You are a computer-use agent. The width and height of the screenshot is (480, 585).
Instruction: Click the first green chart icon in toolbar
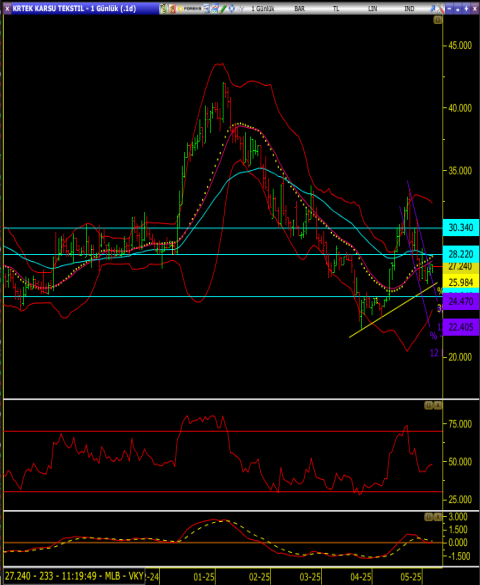163,9
